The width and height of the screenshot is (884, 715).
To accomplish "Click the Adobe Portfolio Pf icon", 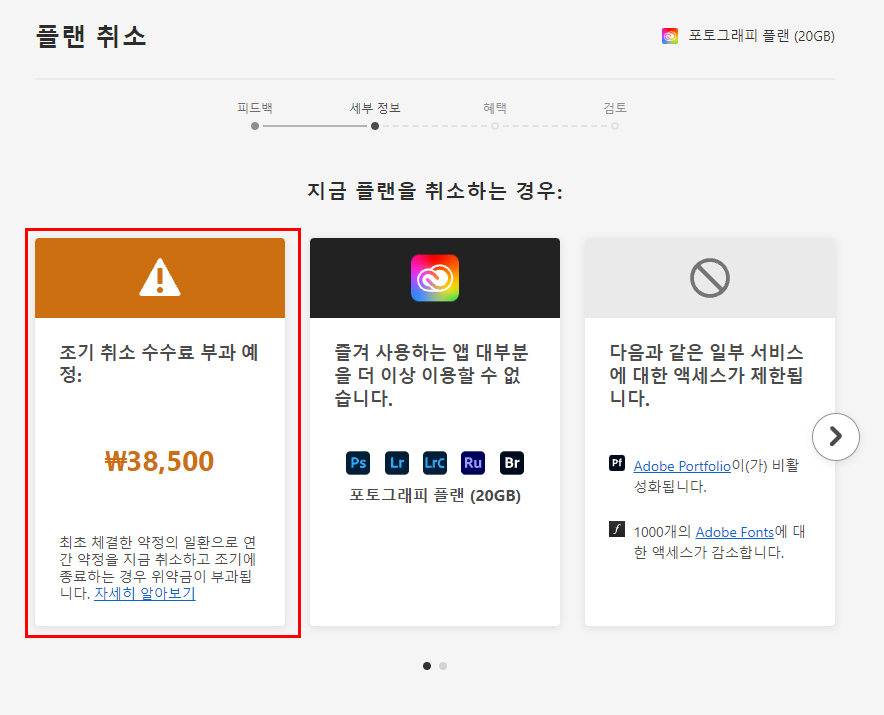I will tap(617, 463).
